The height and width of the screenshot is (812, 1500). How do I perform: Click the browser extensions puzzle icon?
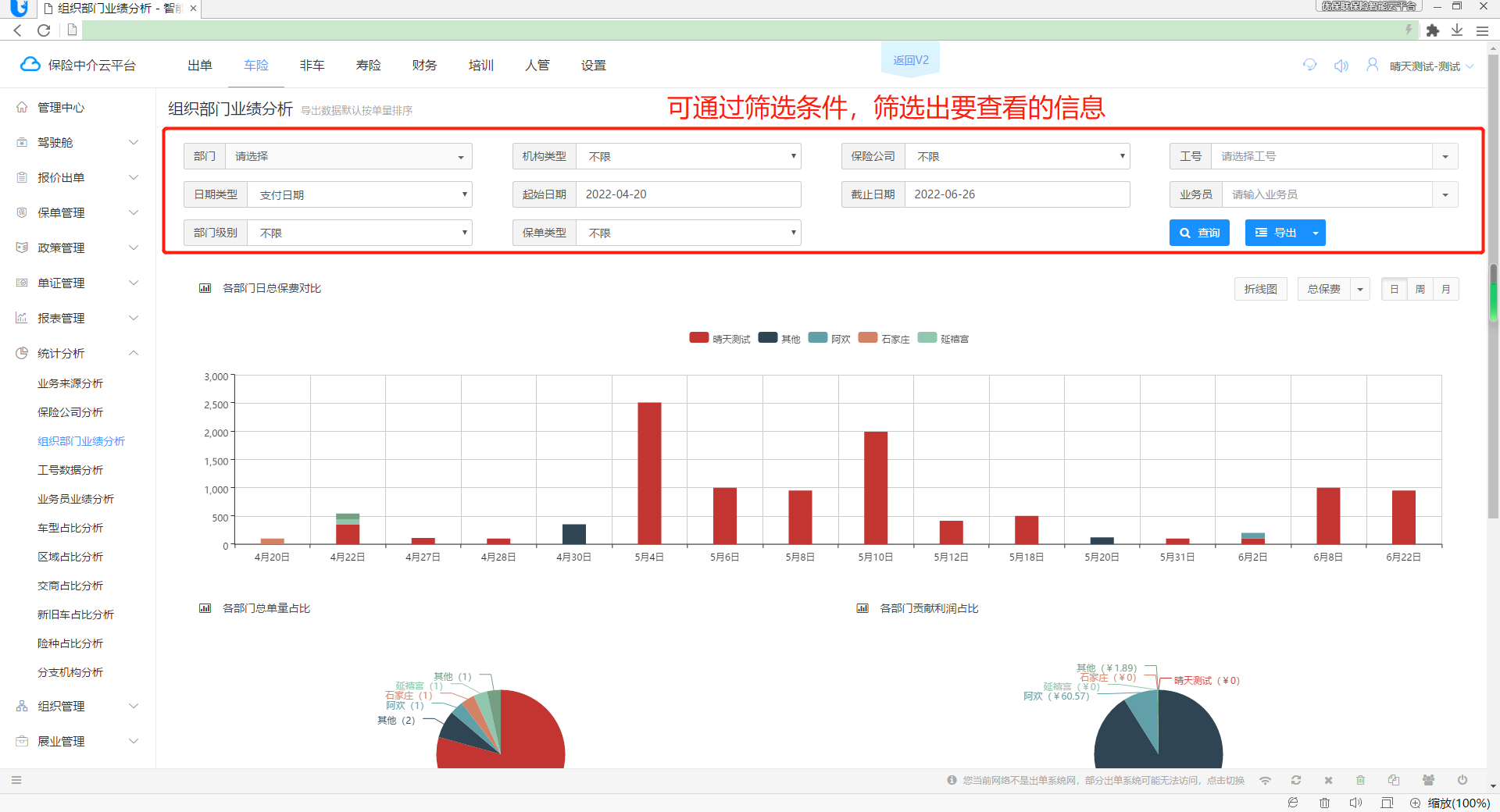pos(1433,30)
